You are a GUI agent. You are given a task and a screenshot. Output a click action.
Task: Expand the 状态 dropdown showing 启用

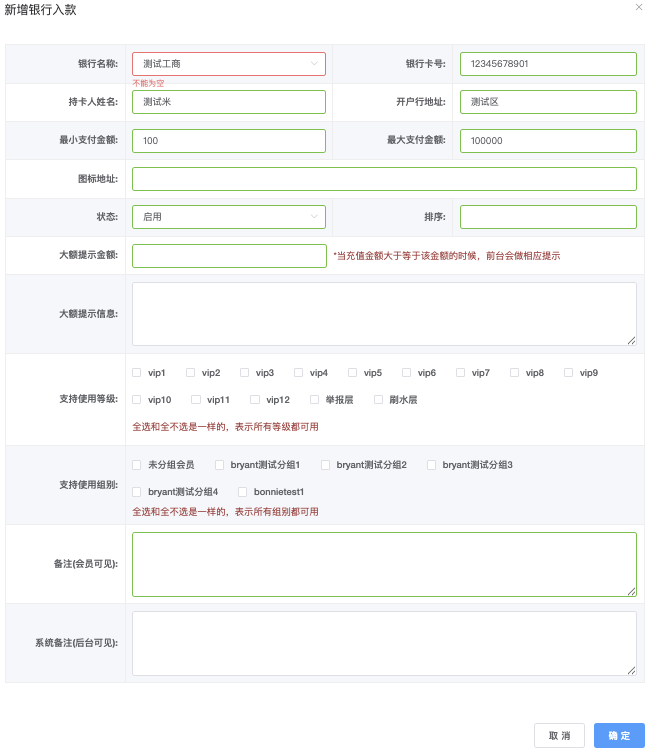tap(229, 217)
